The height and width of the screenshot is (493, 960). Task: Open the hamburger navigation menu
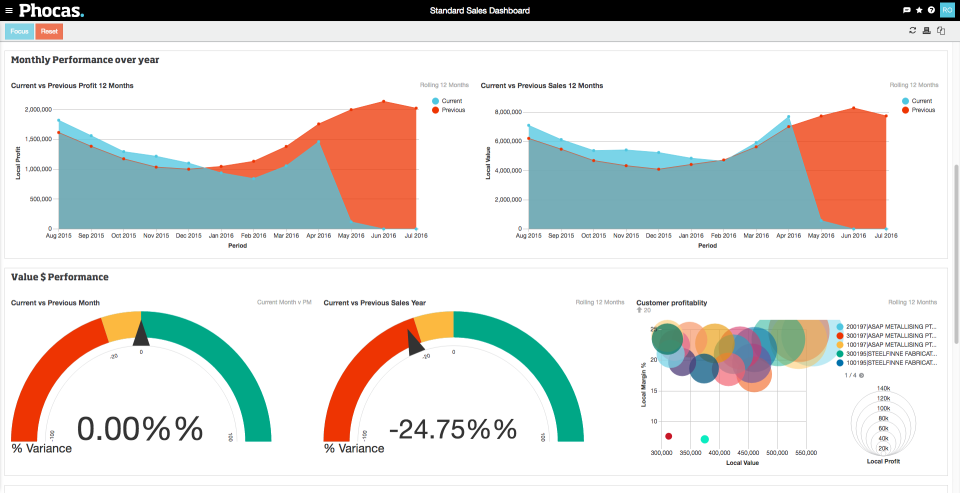tap(9, 10)
